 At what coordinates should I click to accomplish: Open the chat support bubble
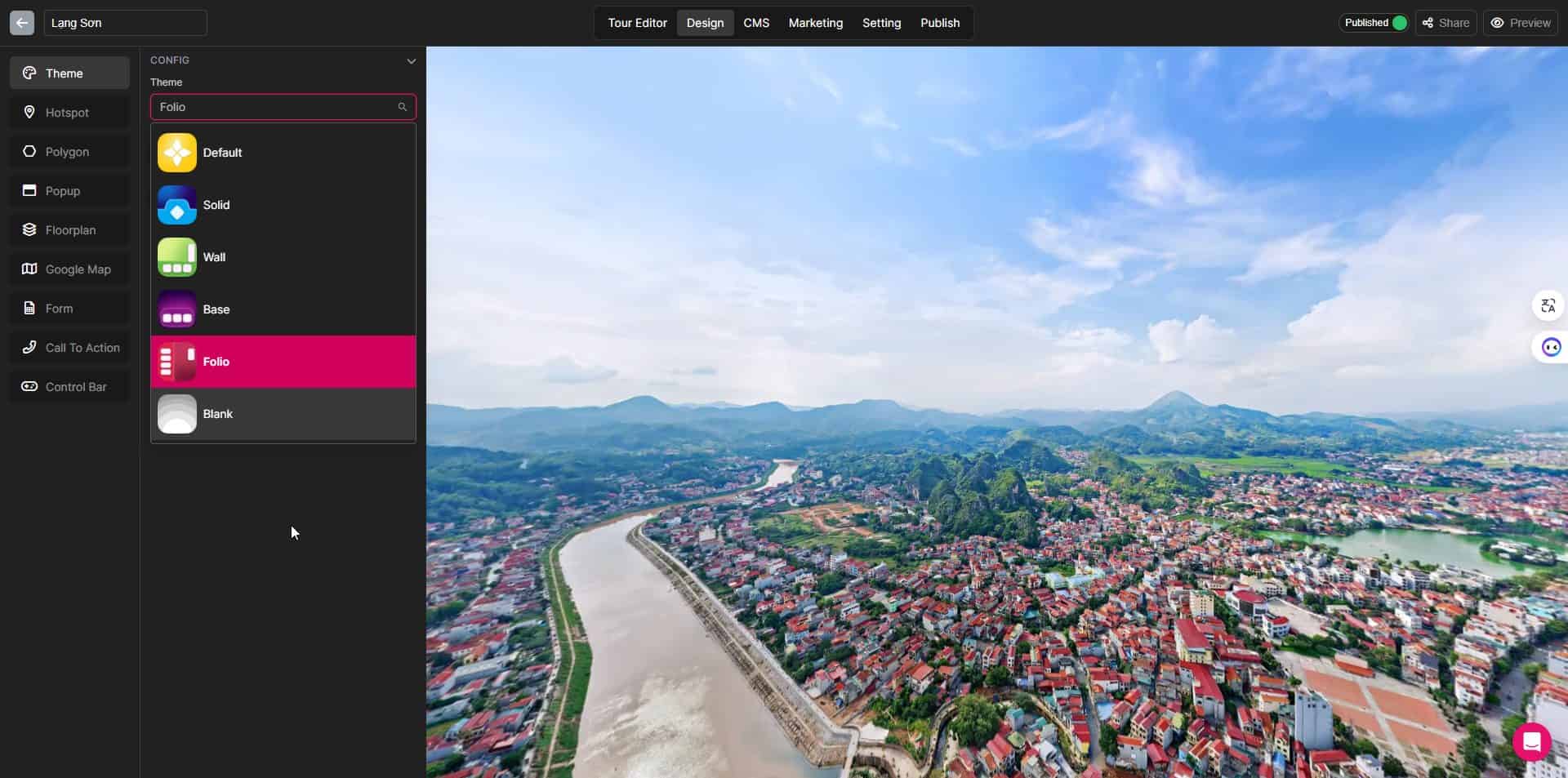(1531, 741)
